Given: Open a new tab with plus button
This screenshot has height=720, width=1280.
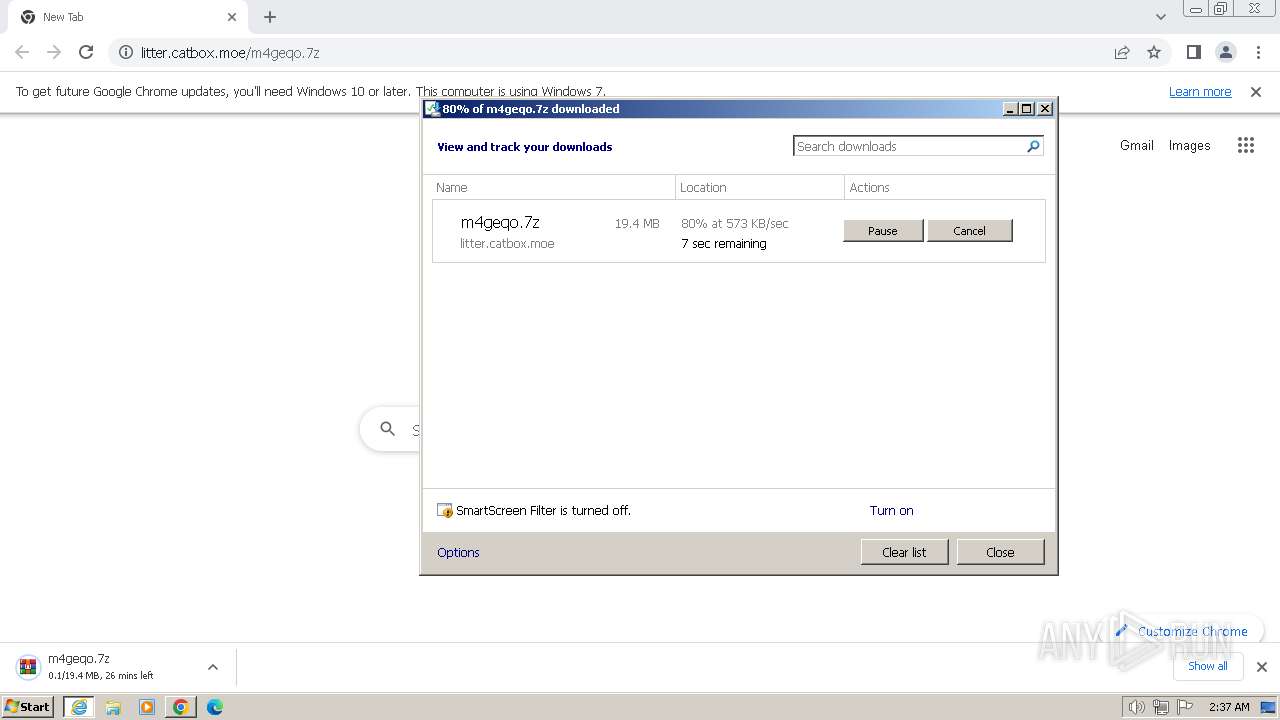Looking at the screenshot, I should 270,17.
